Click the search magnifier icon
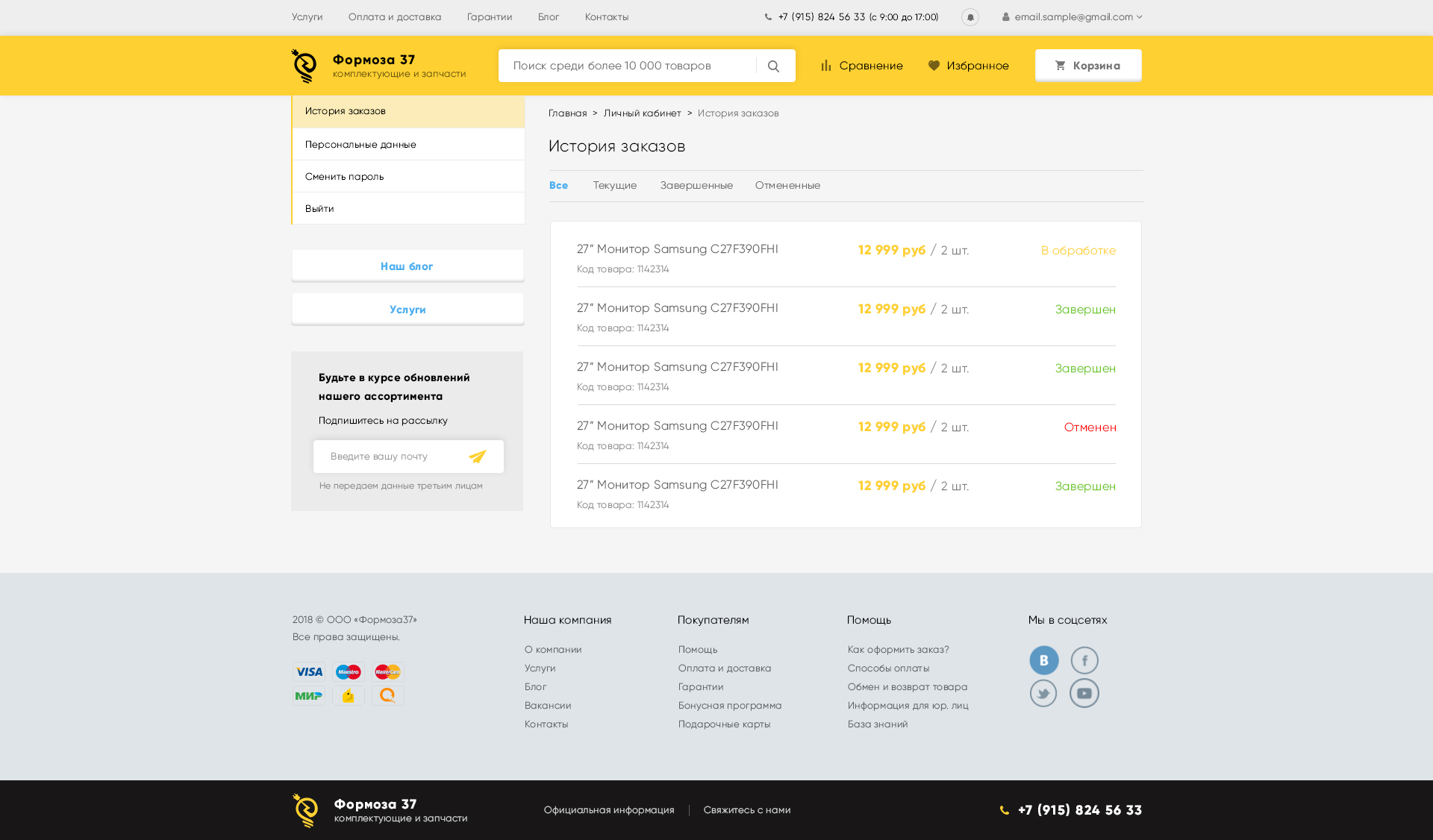Viewport: 1433px width, 840px height. click(x=773, y=66)
